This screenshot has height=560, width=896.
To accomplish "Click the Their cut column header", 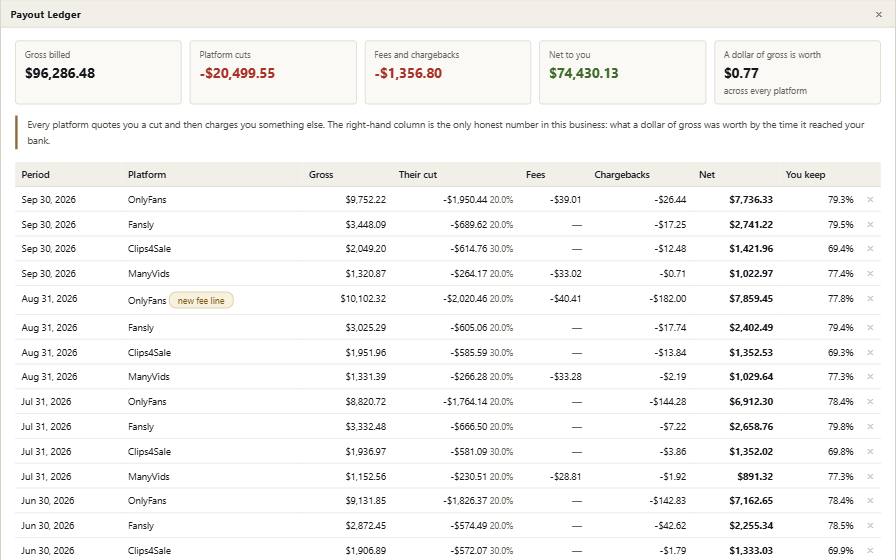I will [x=418, y=175].
